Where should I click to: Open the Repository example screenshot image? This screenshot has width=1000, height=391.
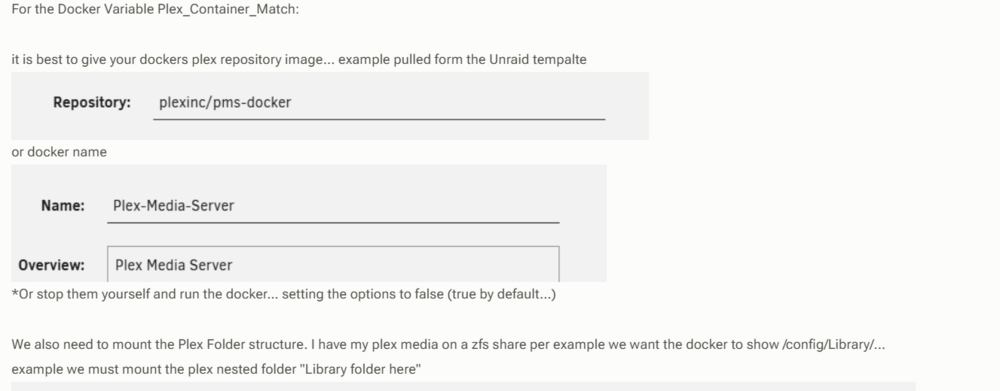click(x=330, y=106)
